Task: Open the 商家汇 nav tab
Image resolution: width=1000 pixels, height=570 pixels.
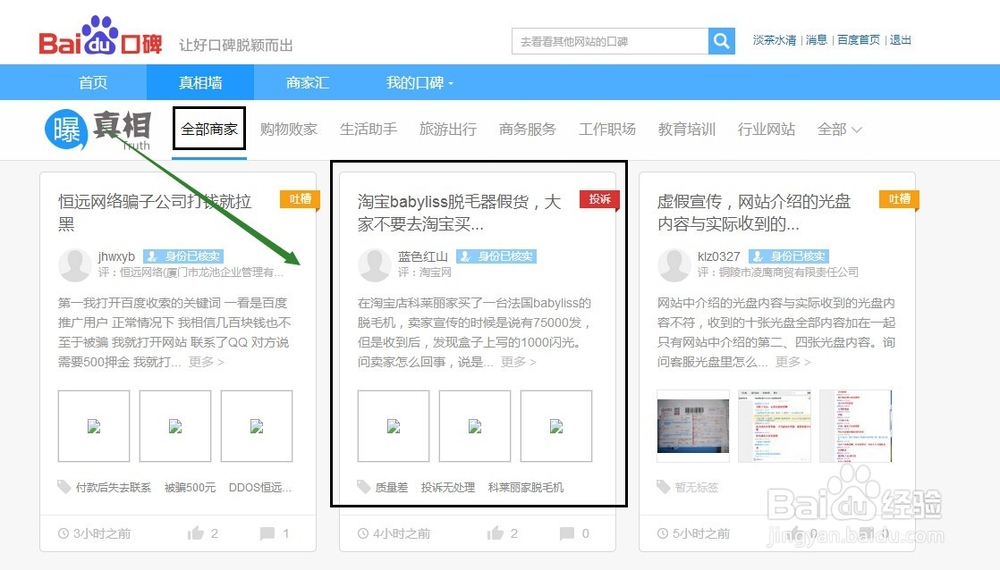Action: (x=307, y=83)
